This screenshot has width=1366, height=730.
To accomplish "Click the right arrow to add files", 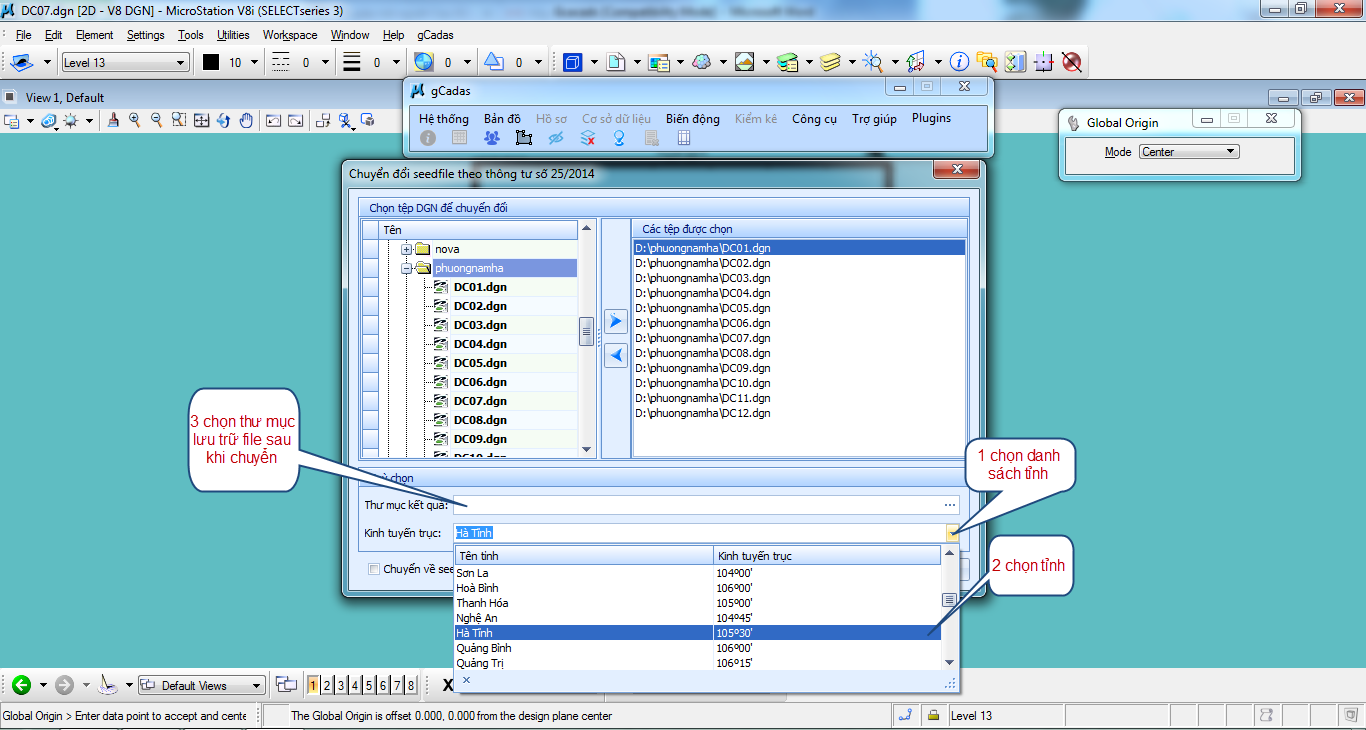I will point(616,321).
